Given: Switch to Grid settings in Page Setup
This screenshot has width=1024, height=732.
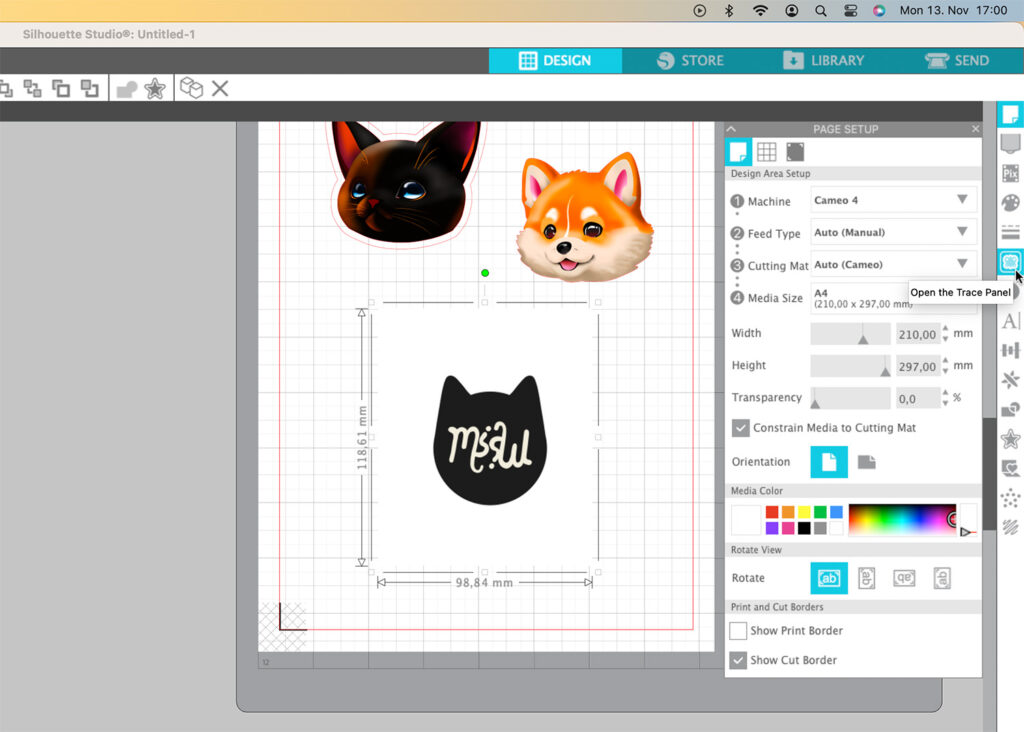Looking at the screenshot, I should pyautogui.click(x=766, y=152).
